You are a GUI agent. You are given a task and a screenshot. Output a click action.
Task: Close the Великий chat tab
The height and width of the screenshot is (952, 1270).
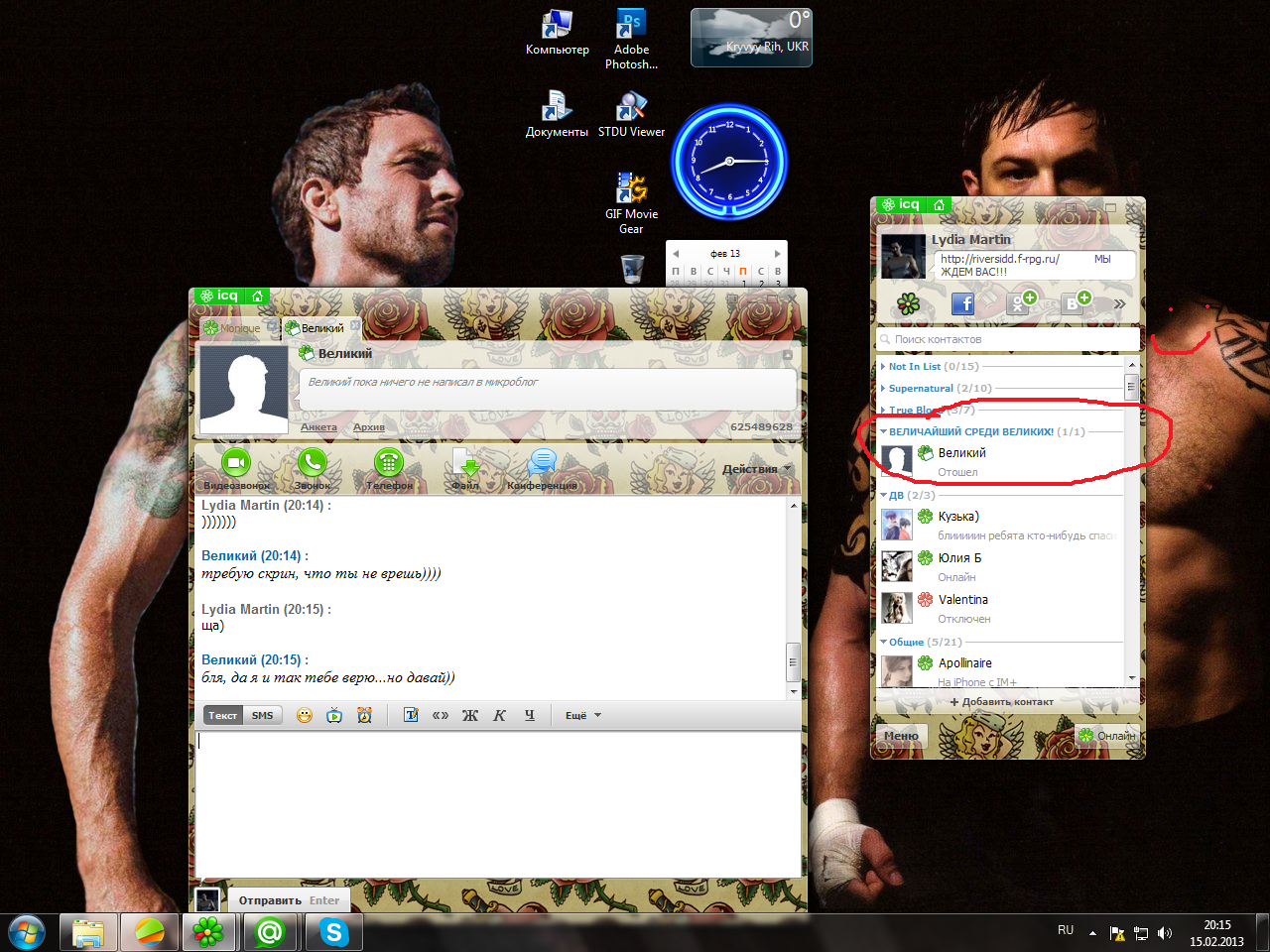pos(355,325)
